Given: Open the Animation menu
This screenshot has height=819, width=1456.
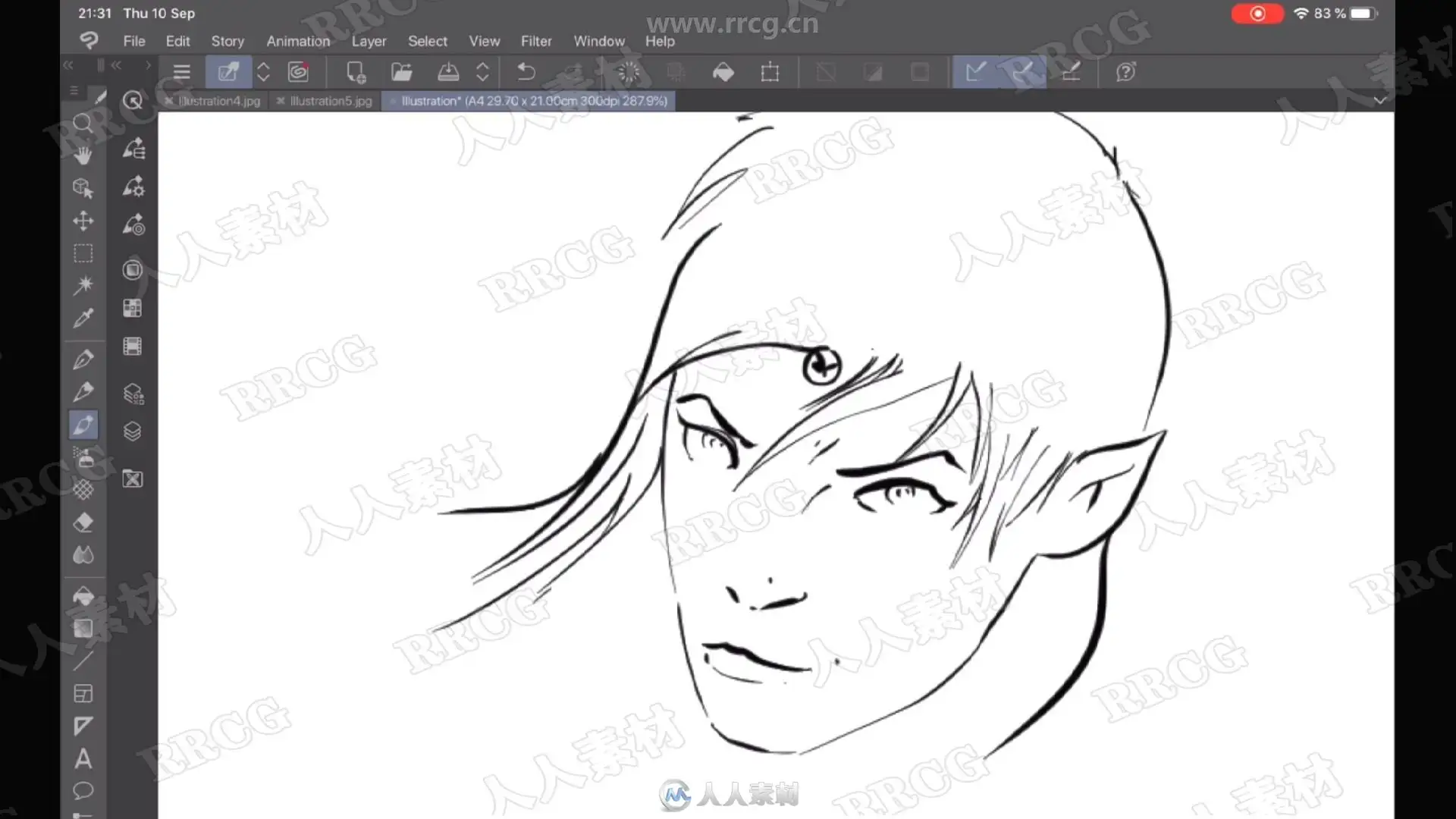Looking at the screenshot, I should 297,41.
